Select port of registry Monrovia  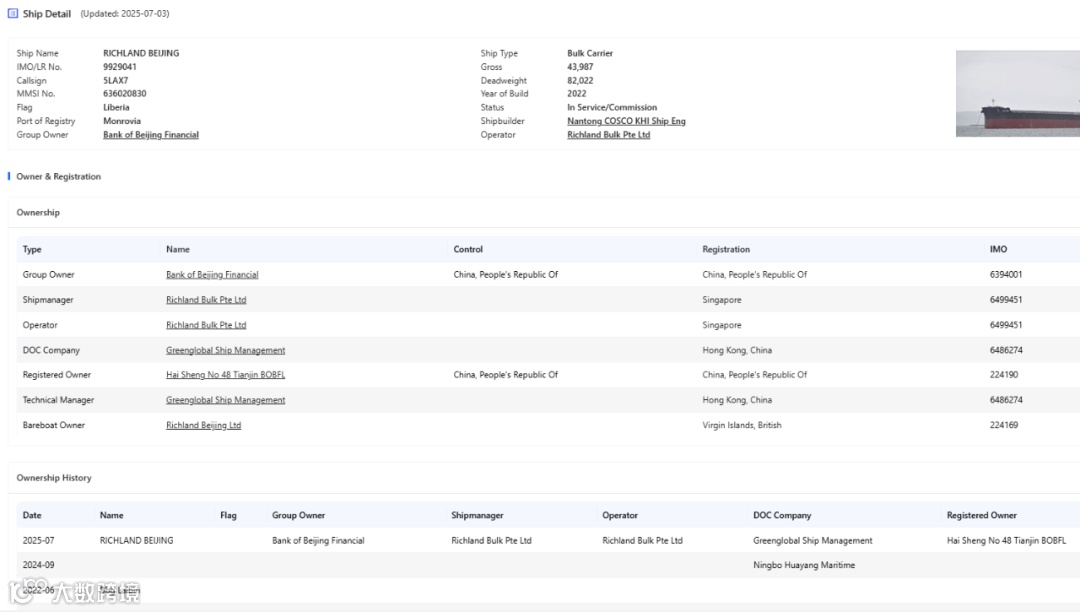[122, 121]
